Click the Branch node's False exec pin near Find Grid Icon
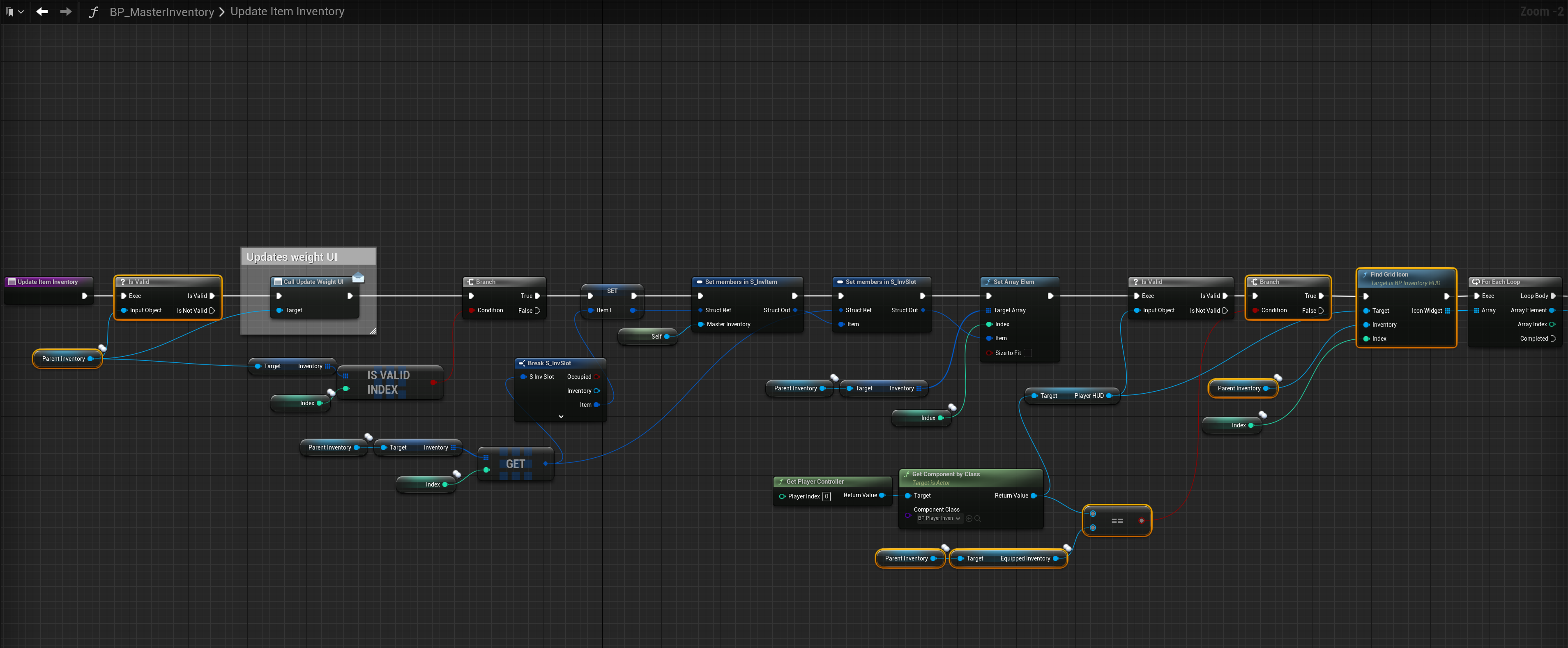The width and height of the screenshot is (1568, 648). coord(1321,311)
